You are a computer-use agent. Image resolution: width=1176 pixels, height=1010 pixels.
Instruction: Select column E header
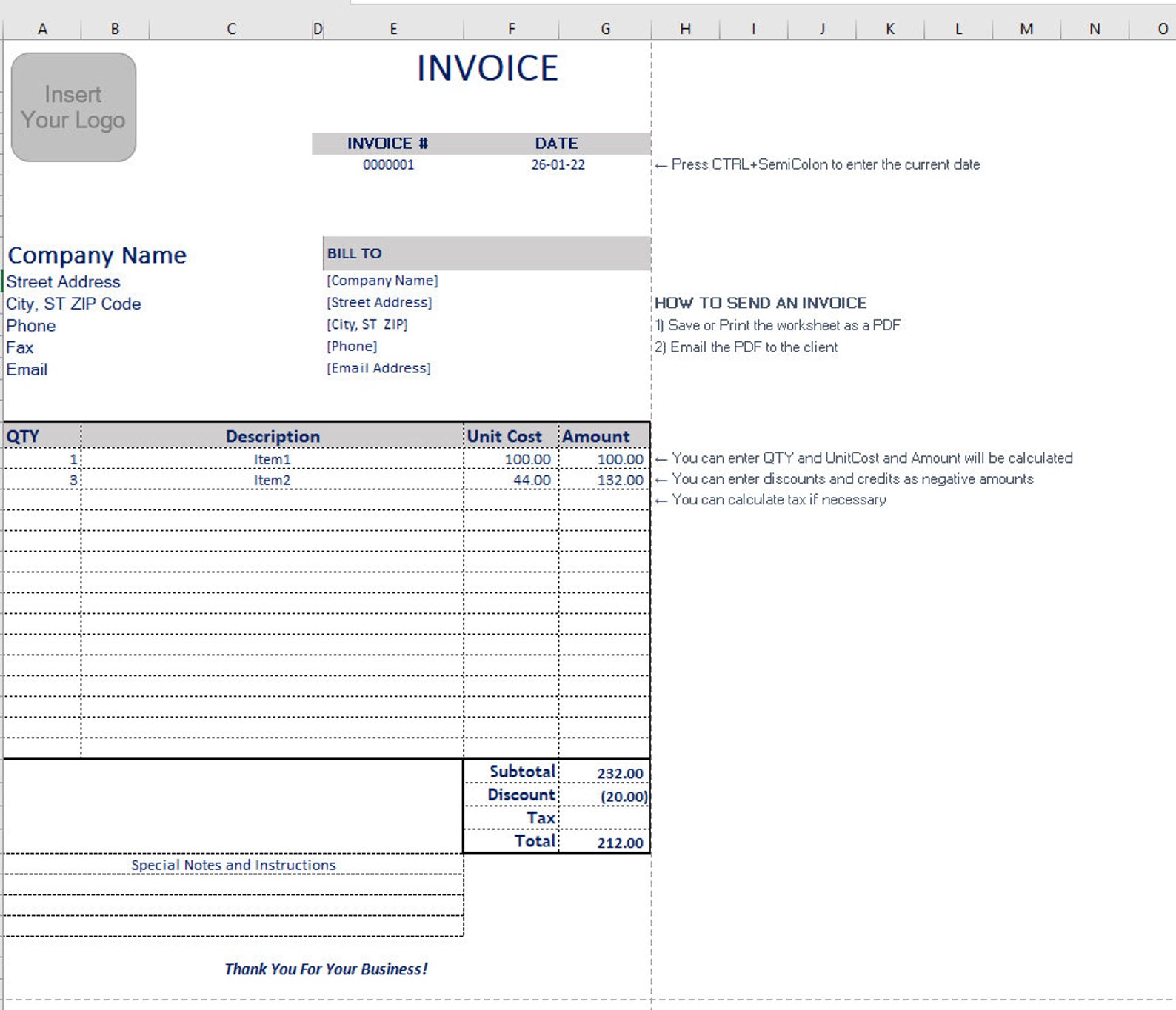coord(393,29)
